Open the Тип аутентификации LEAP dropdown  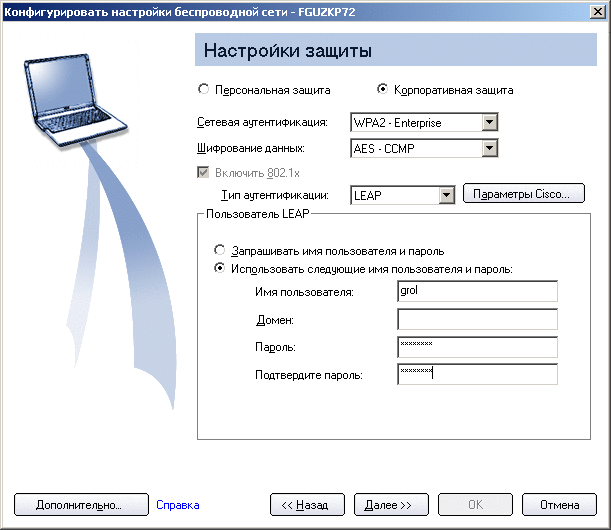(x=447, y=195)
